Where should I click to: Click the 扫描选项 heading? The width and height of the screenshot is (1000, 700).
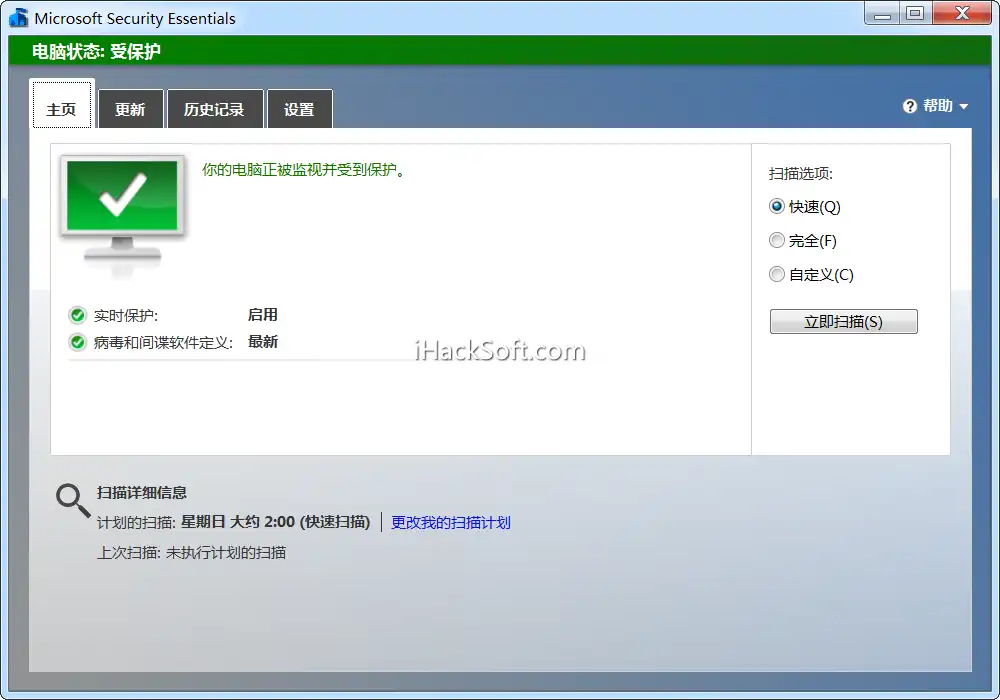click(x=801, y=173)
